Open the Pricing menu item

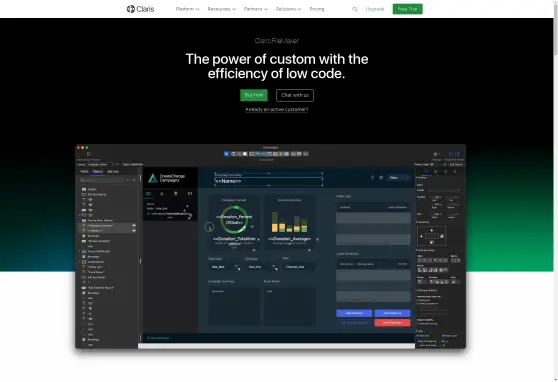pos(317,9)
